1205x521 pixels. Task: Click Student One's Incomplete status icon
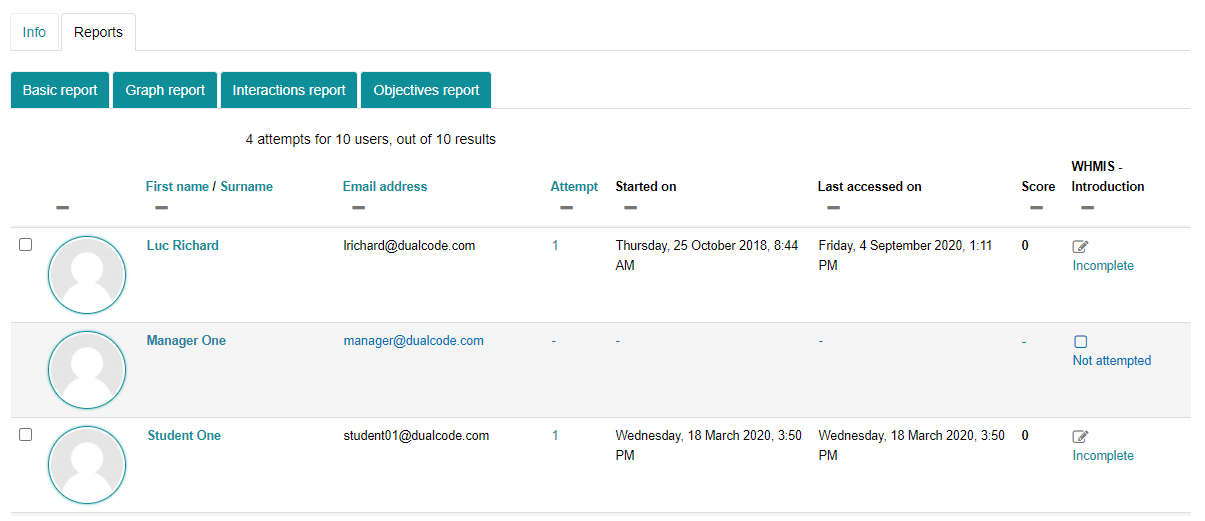pos(1080,436)
